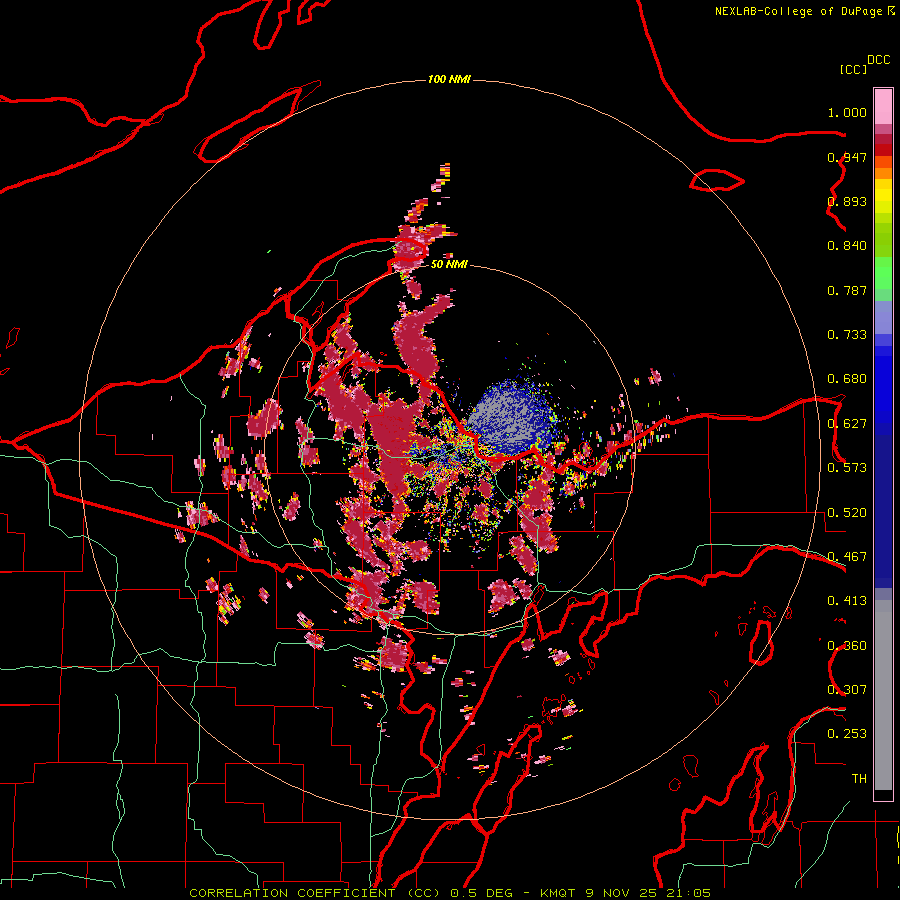This screenshot has width=900, height=900.
Task: Click the 0.680 scale label
Action: coord(847,379)
